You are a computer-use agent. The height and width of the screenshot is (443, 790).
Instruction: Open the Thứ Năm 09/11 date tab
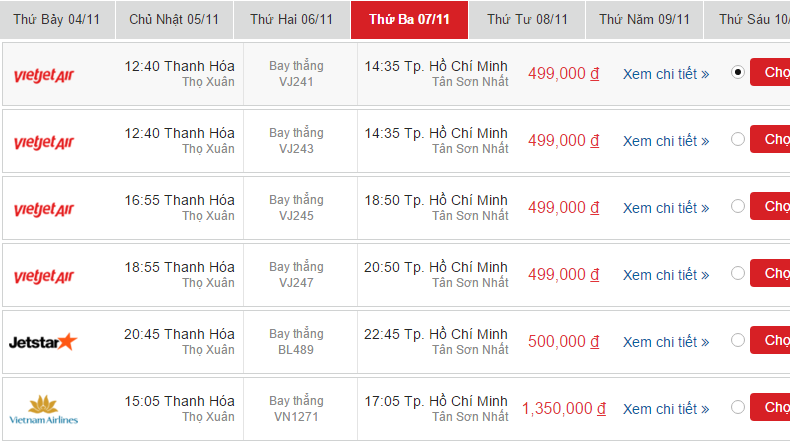pos(644,20)
